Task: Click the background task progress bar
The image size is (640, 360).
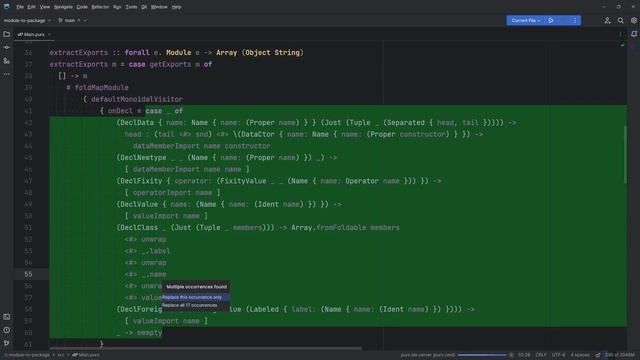Action: click(482, 355)
